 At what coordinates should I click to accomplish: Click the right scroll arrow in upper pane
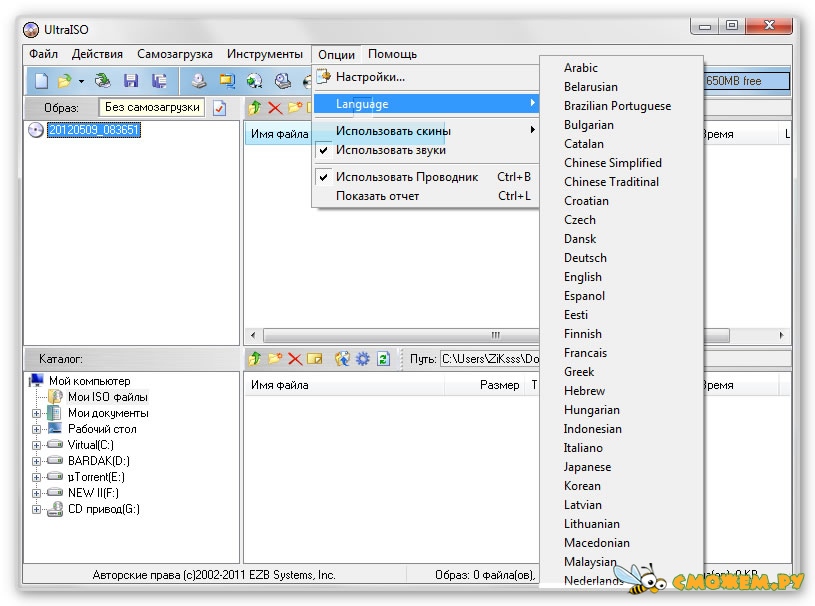782,335
